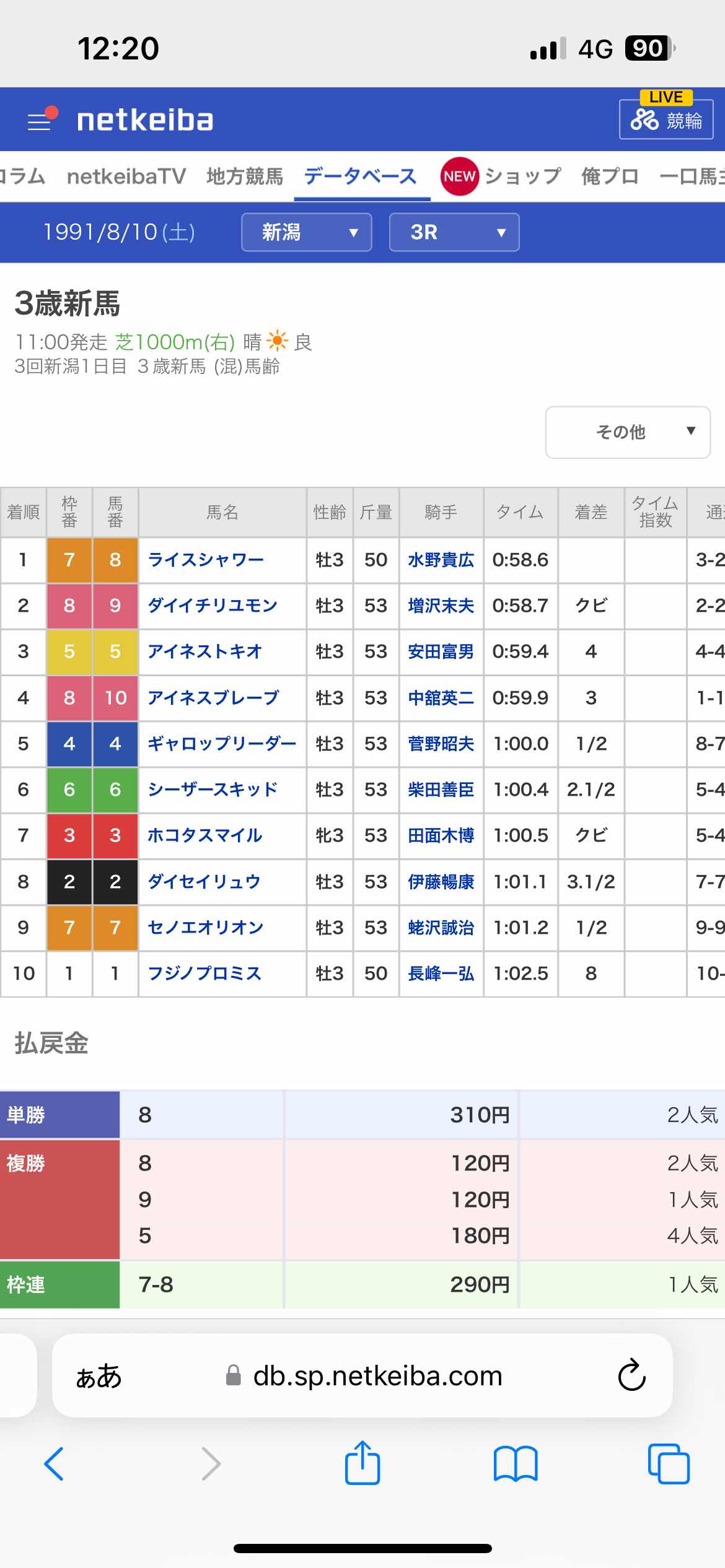Tap the ぁあ reader settings icon
This screenshot has width=725, height=1568.
pyautogui.click(x=99, y=1376)
